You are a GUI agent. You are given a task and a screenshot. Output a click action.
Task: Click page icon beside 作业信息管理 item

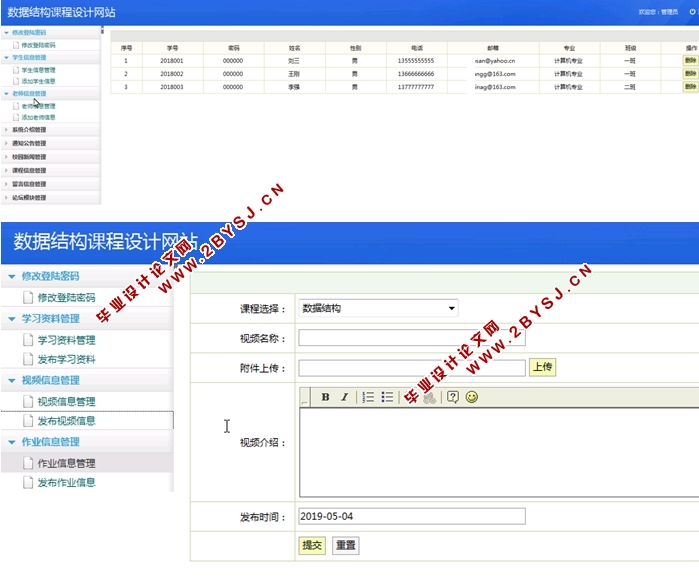tap(28, 463)
